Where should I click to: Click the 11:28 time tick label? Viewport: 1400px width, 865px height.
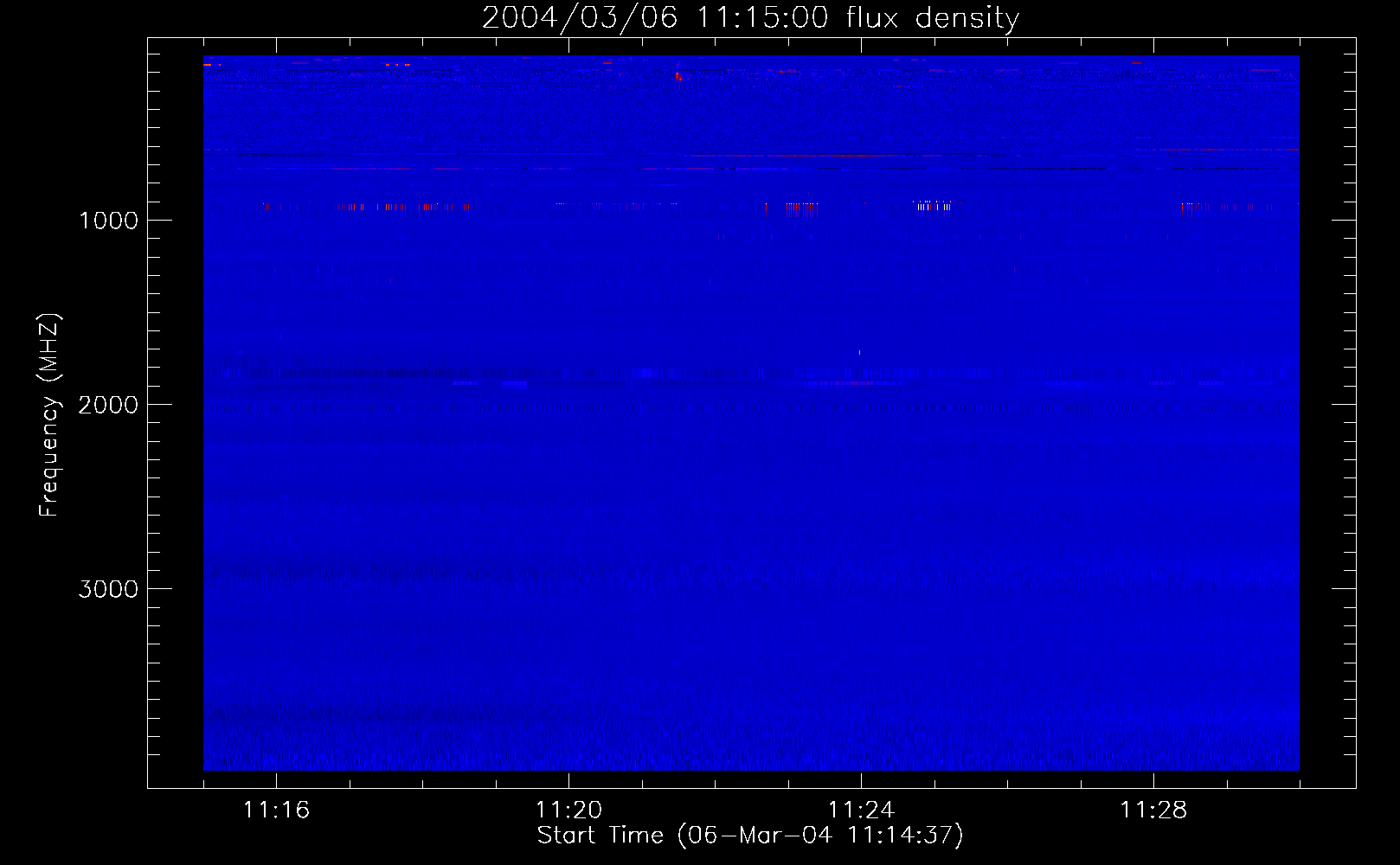(1153, 811)
